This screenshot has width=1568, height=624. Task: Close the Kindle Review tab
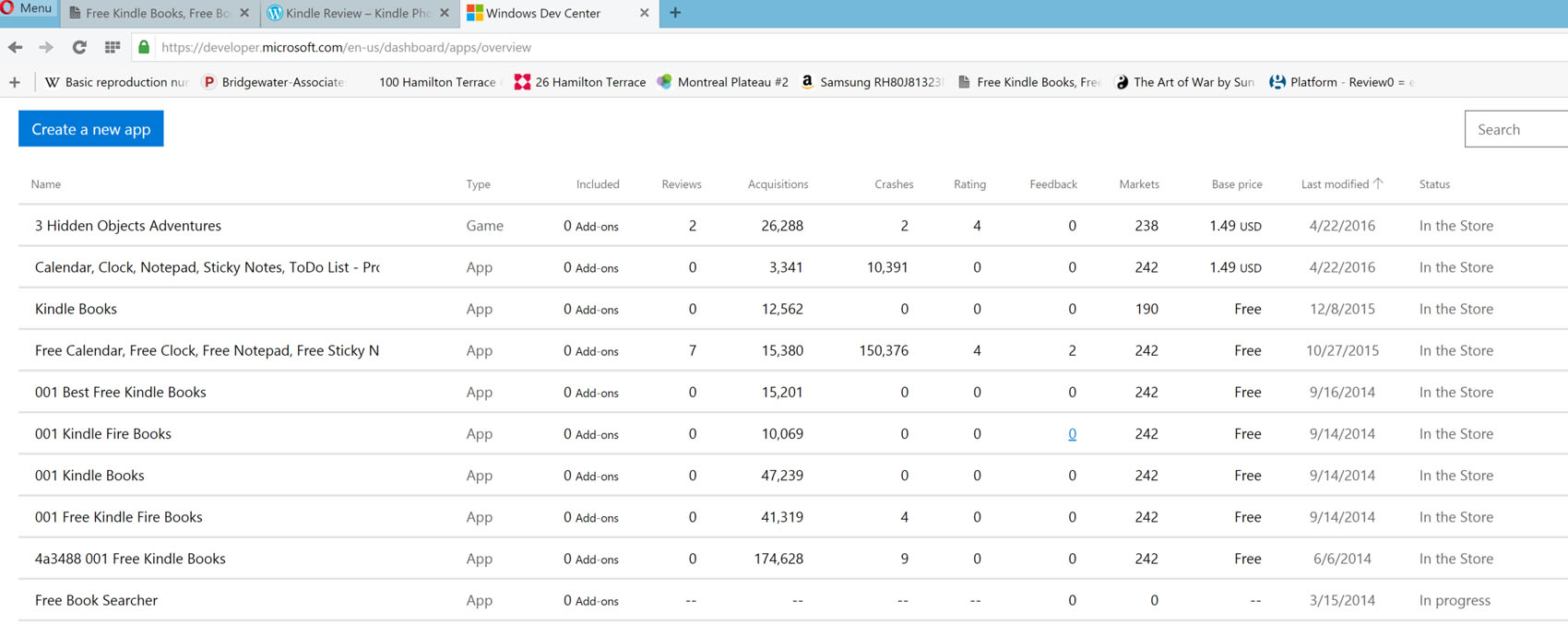[445, 13]
